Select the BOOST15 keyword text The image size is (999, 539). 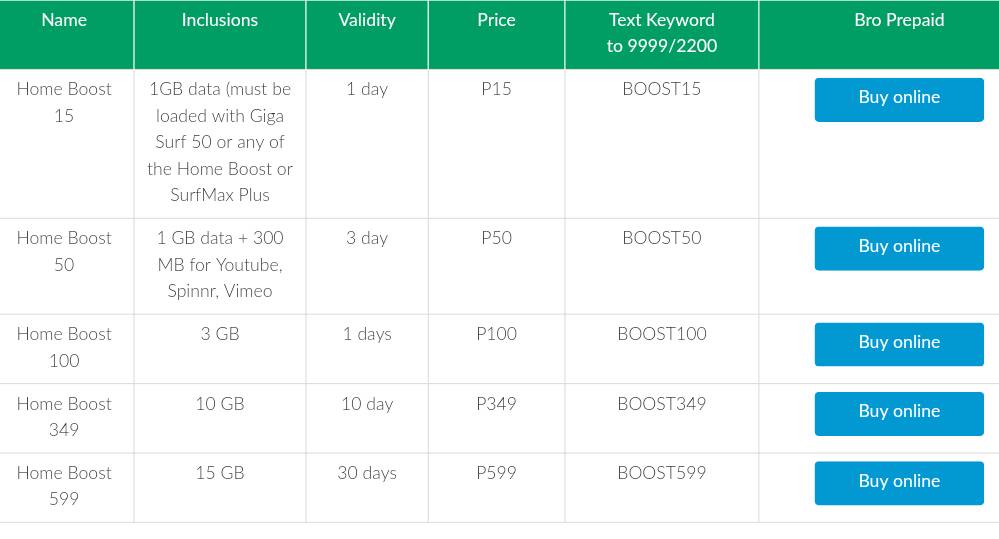point(661,89)
